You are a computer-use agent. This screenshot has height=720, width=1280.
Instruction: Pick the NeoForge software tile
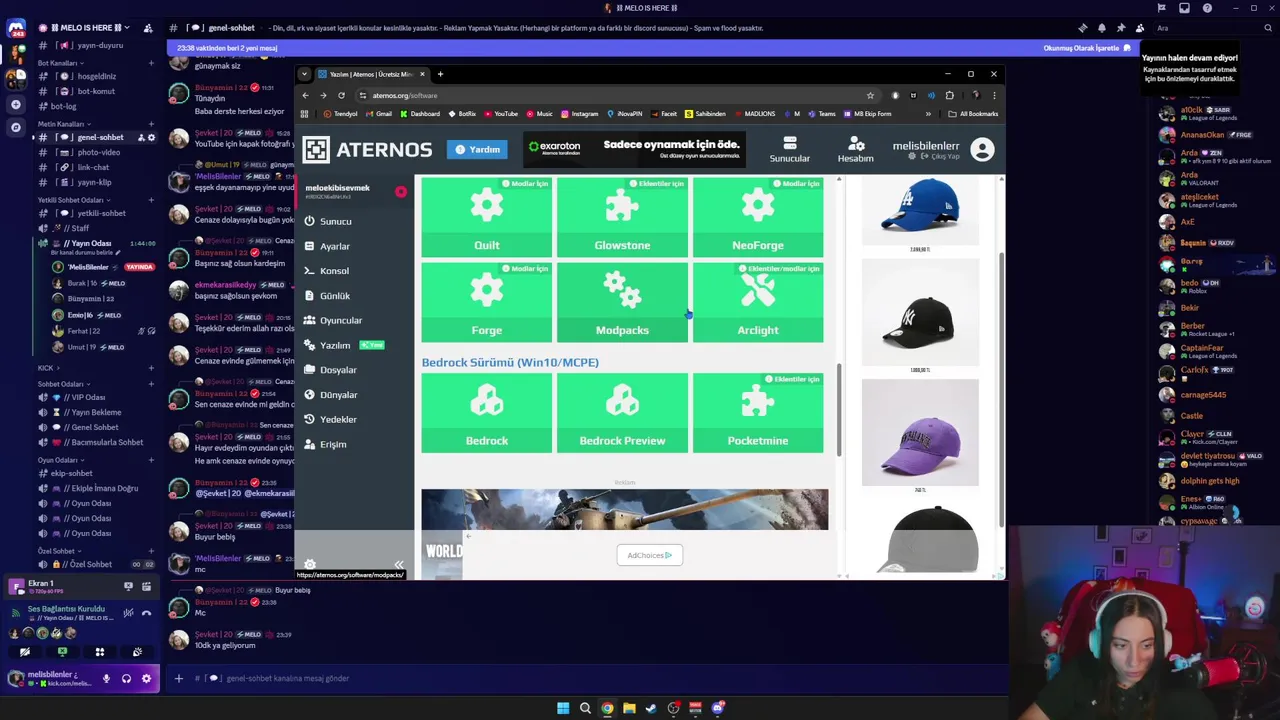pos(758,217)
